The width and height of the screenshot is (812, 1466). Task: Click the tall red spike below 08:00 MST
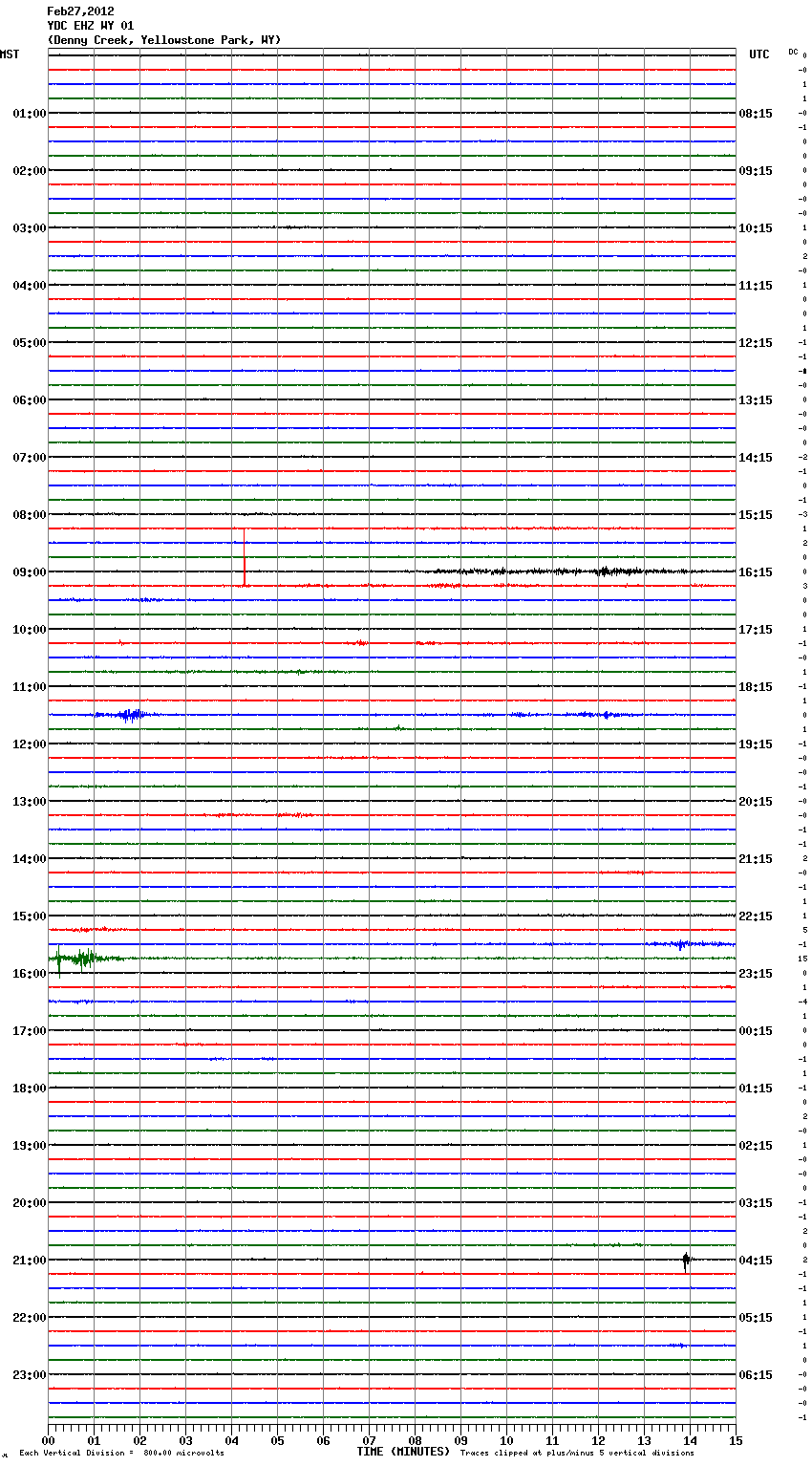coord(245,557)
